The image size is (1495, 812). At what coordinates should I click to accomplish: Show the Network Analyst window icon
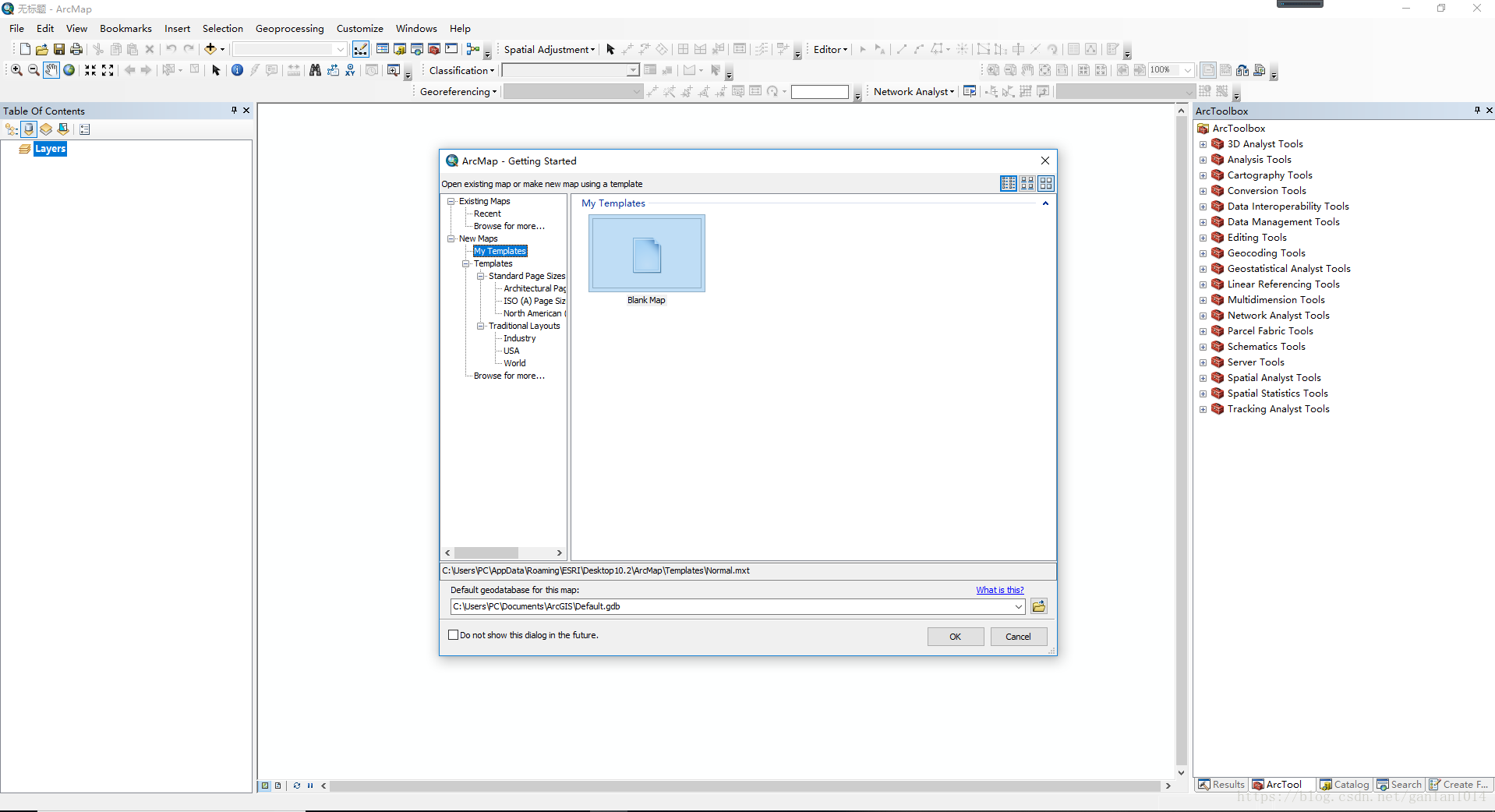(970, 91)
